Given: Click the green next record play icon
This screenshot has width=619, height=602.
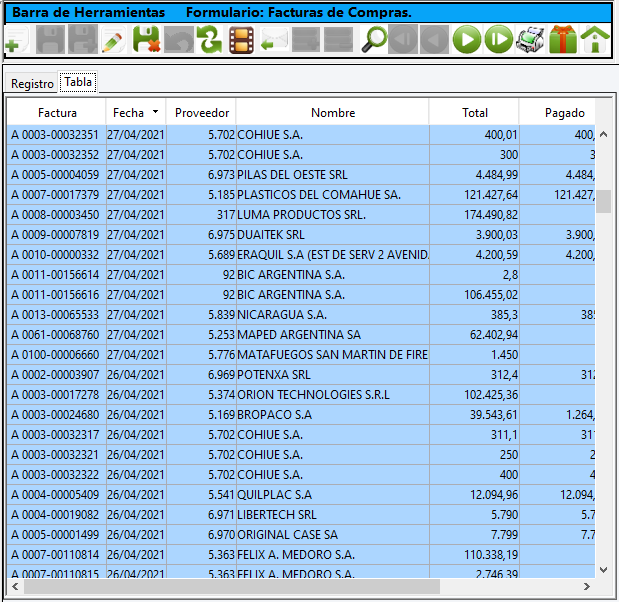Looking at the screenshot, I should [467, 39].
